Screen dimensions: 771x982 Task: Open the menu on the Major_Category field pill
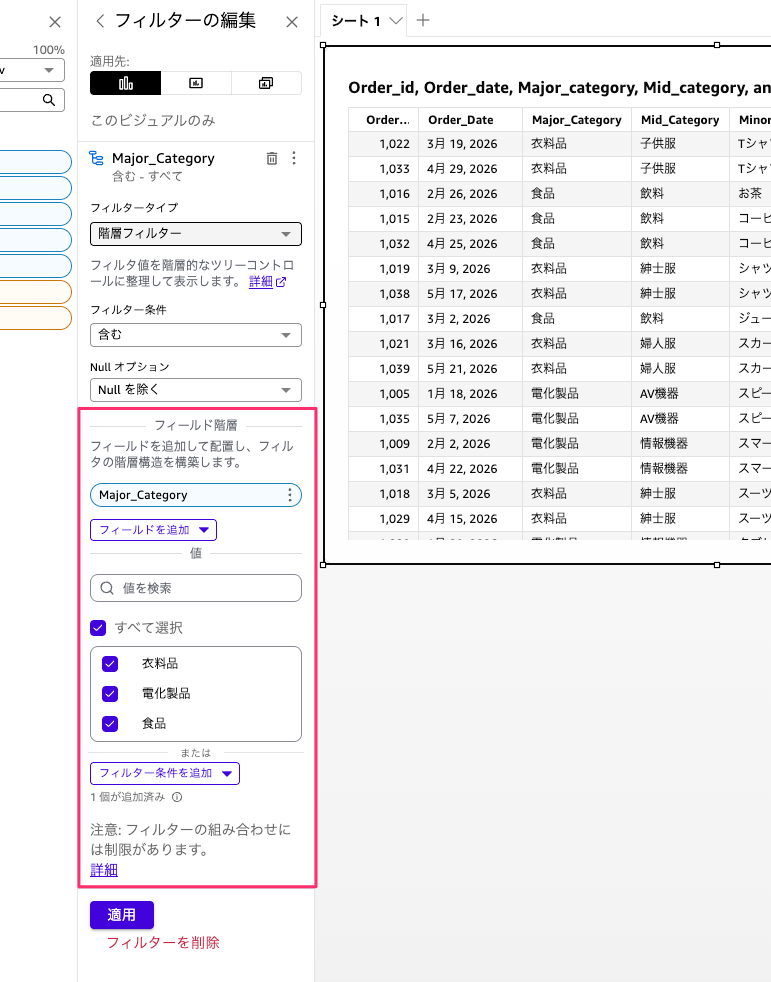pyautogui.click(x=289, y=495)
